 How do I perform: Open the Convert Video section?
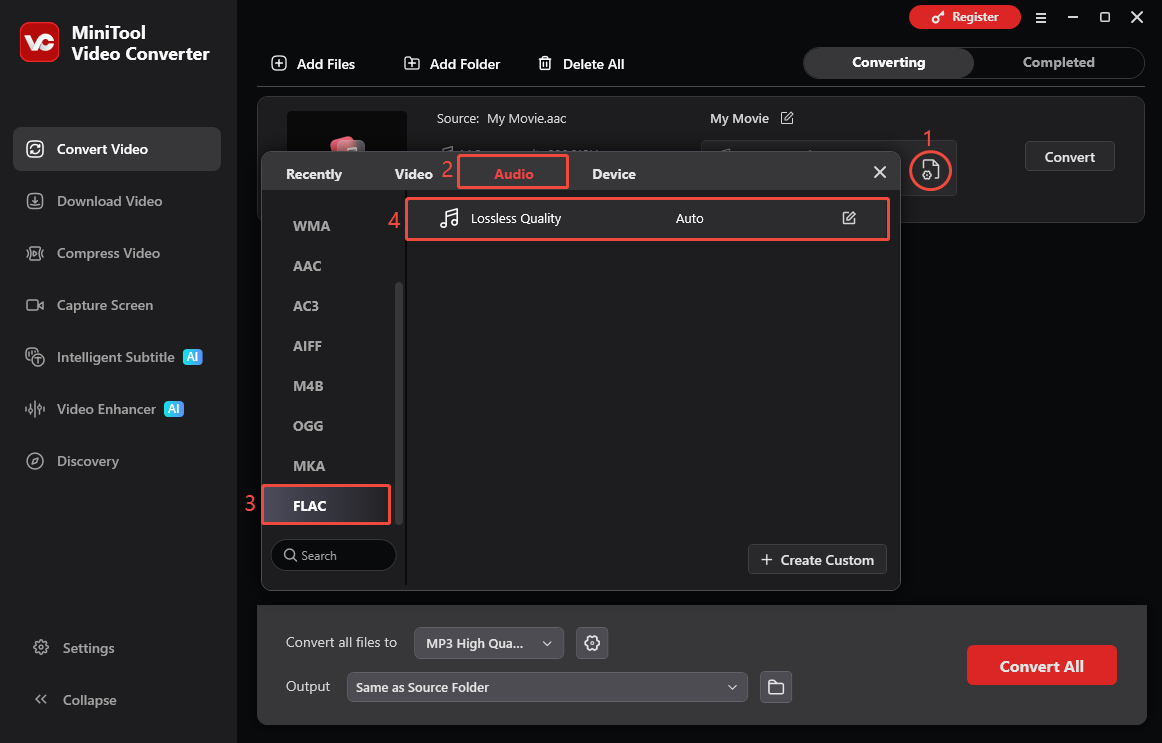coord(117,149)
